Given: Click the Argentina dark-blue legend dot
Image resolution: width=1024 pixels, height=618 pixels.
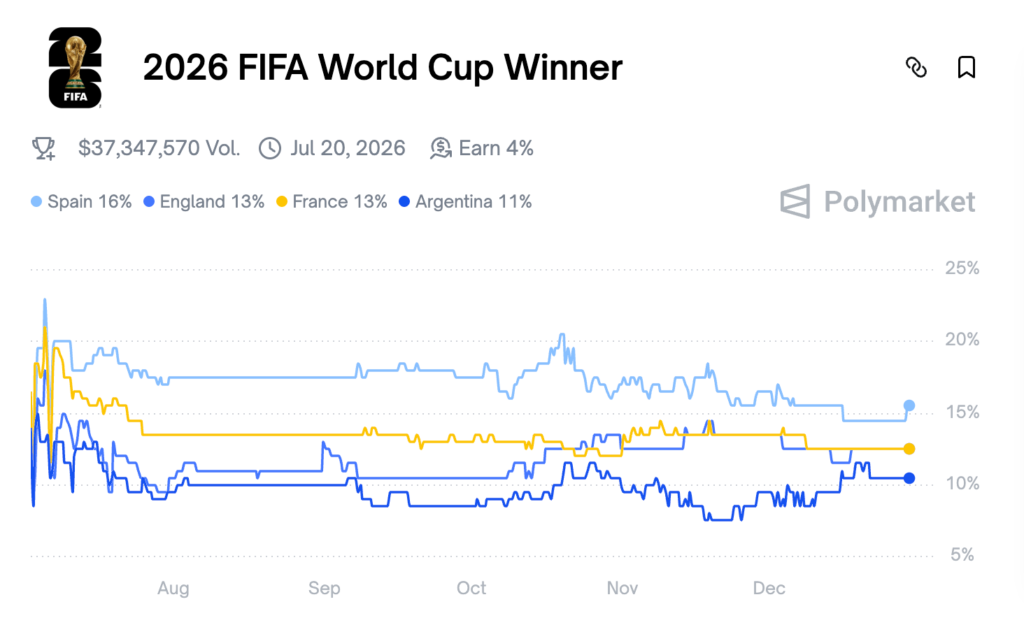Looking at the screenshot, I should [404, 202].
